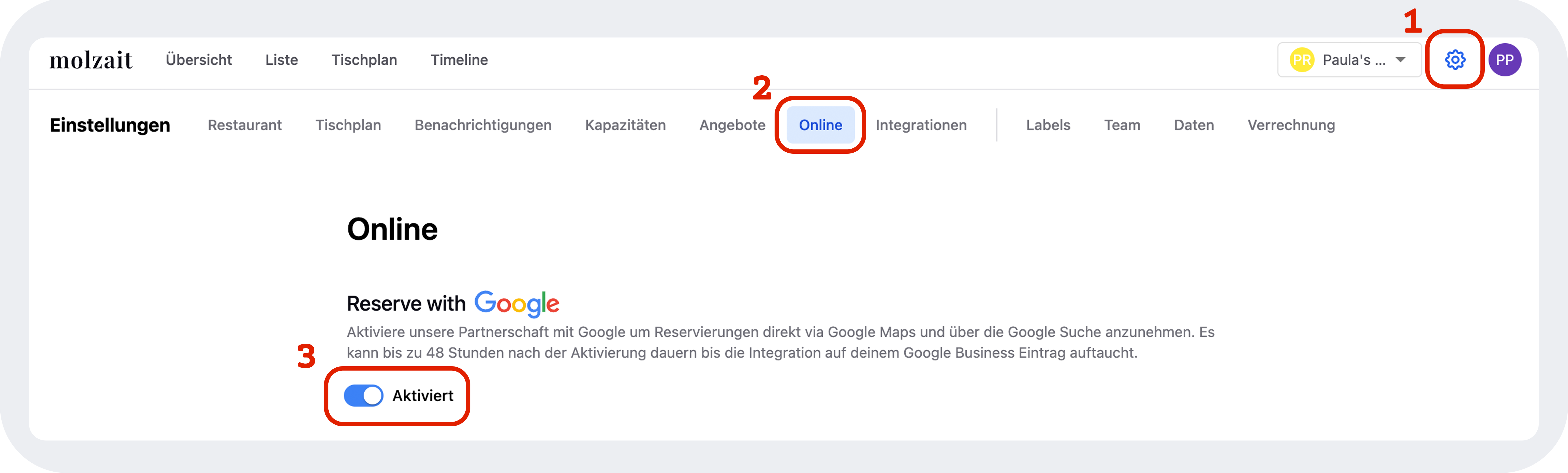Click the molzait logo
1568x473 pixels.
[91, 60]
